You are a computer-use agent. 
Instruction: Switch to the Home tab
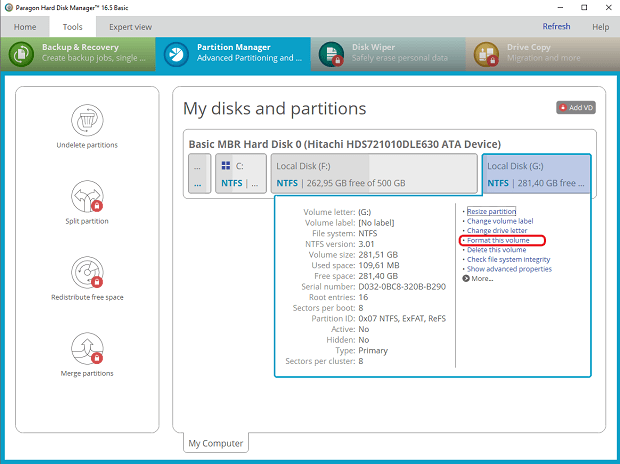point(25,27)
